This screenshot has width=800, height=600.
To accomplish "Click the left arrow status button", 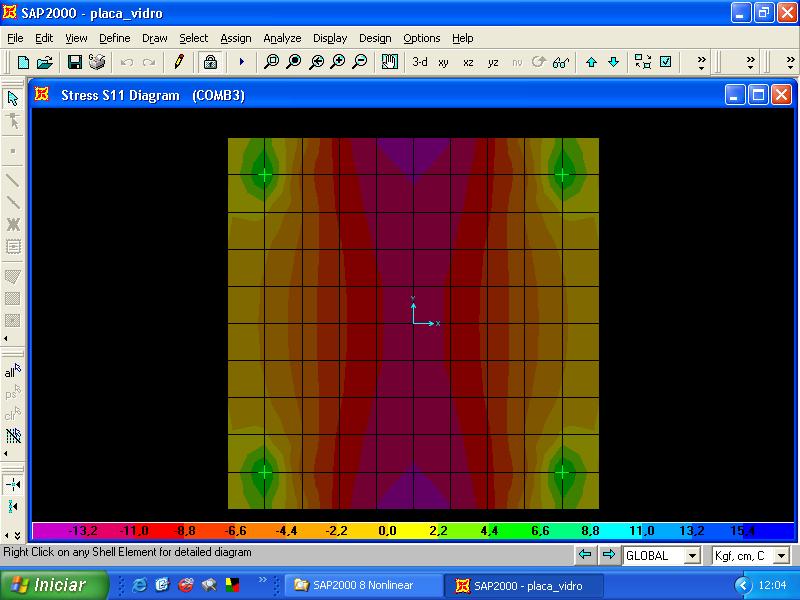I will pyautogui.click(x=585, y=555).
